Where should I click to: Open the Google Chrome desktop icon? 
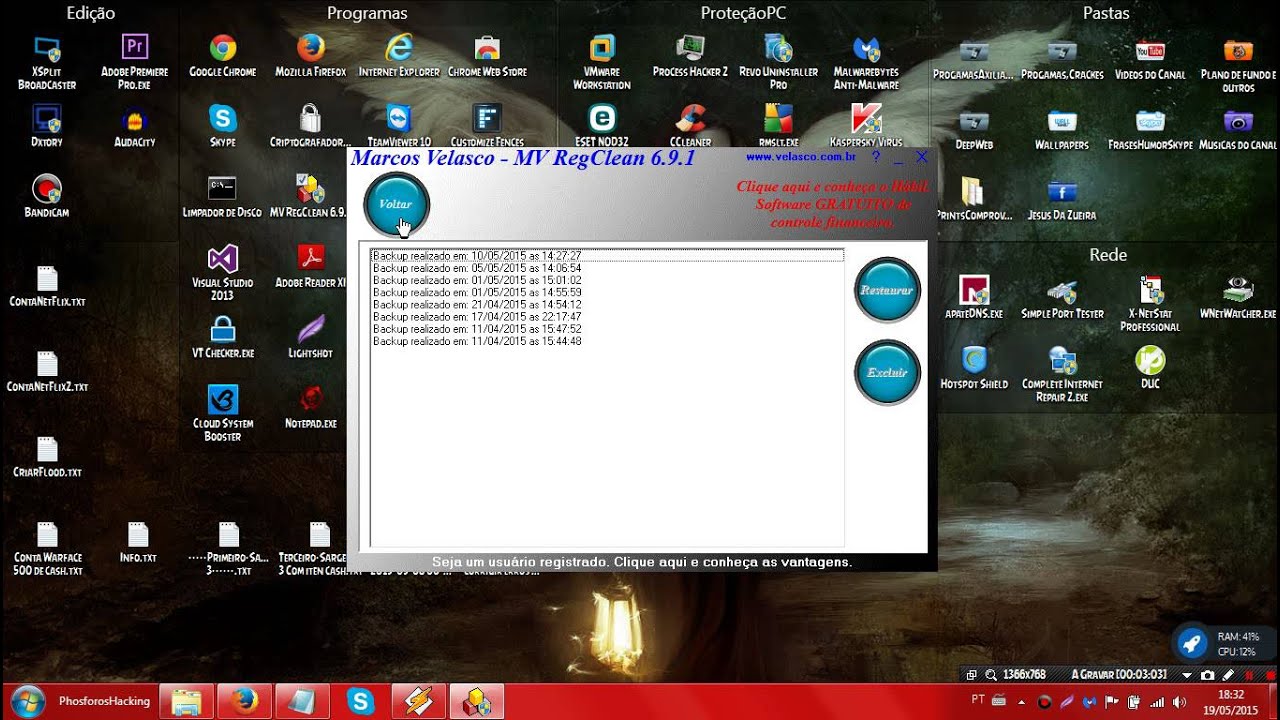(223, 55)
